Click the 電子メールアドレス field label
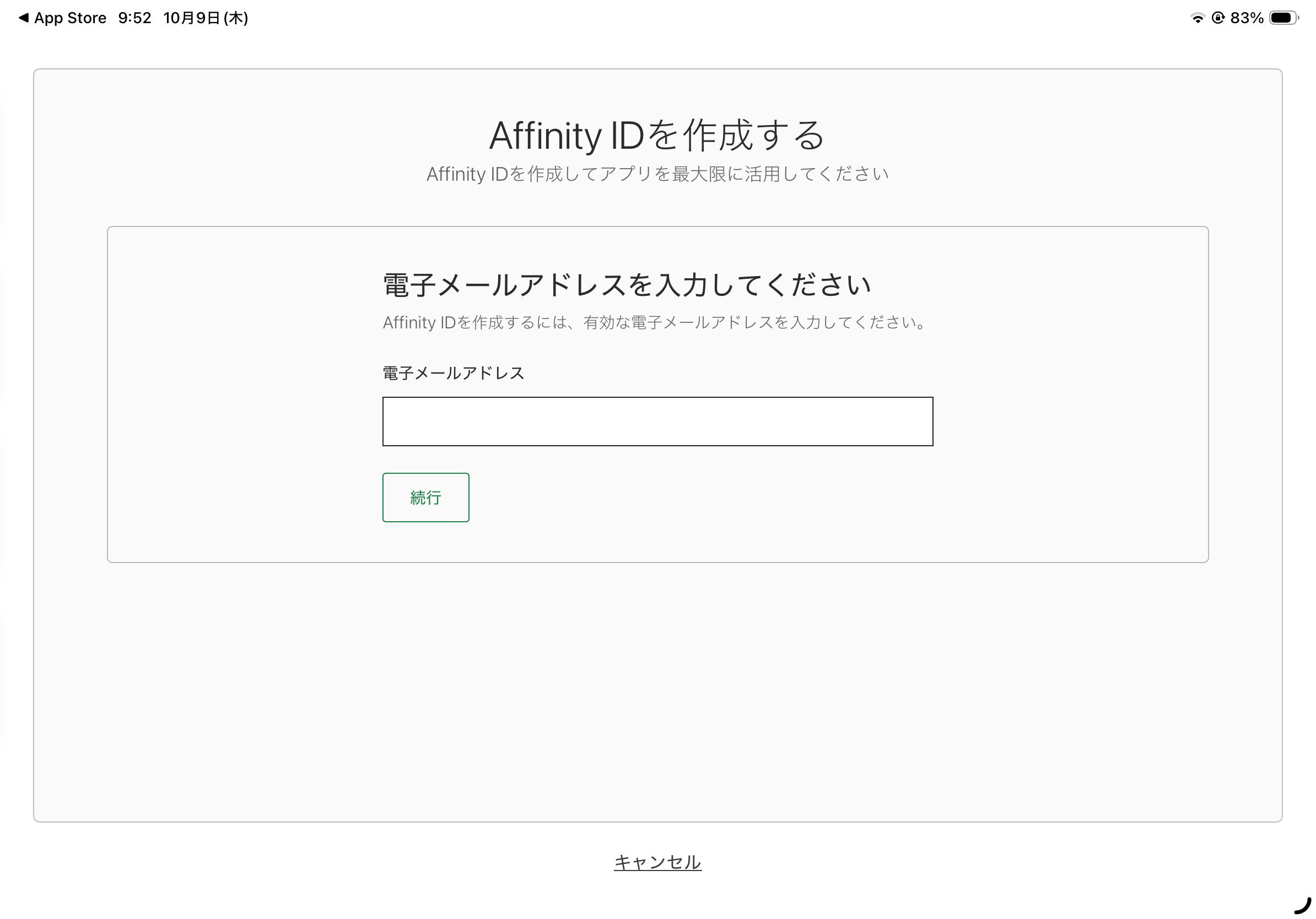Viewport: 1316px width, 919px height. click(454, 373)
